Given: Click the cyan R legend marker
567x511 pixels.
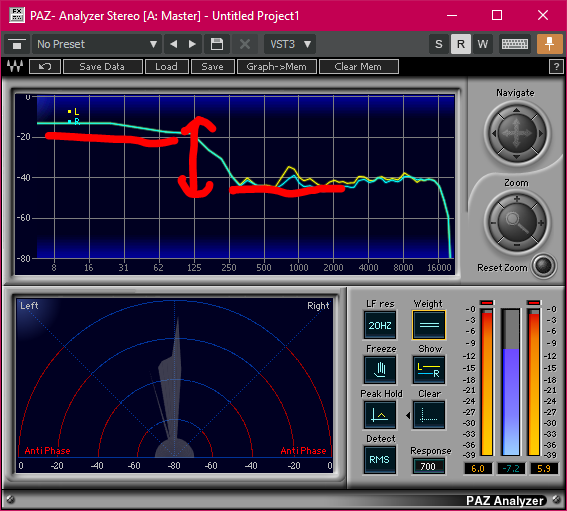Looking at the screenshot, I should pyautogui.click(x=69, y=122).
